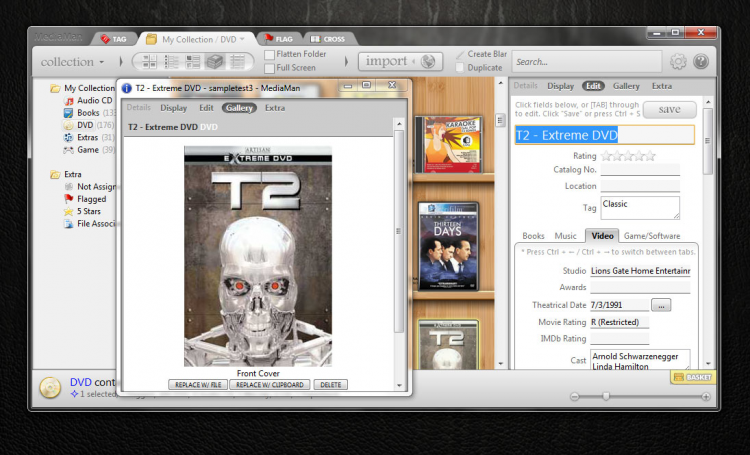This screenshot has width=750, height=455.
Task: Click REPLACE W/ CLIPBOARD button
Action: (270, 385)
